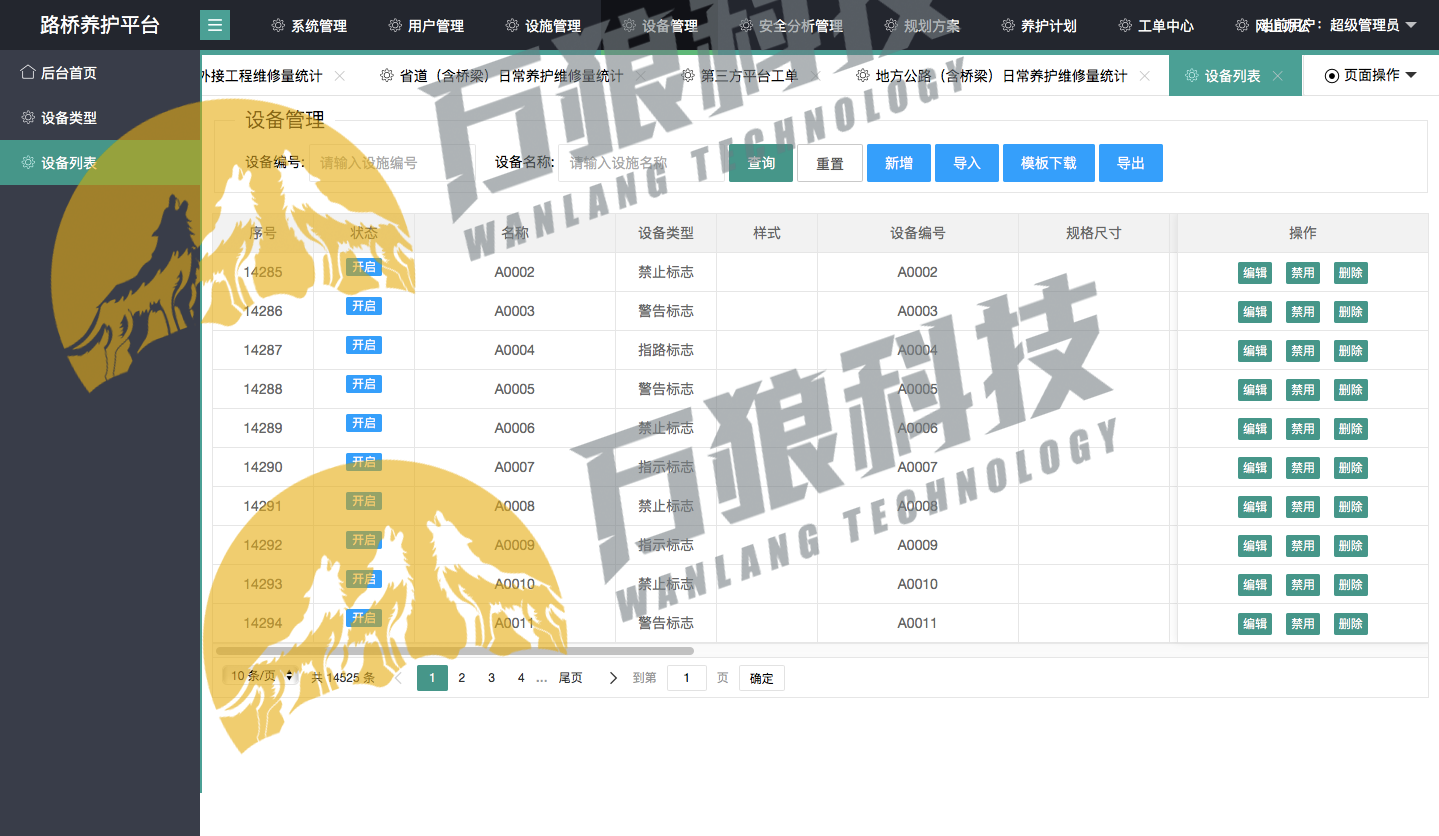The image size is (1439, 836).
Task: Toggle the sidebar hamburger menu icon
Action: [x=215, y=25]
